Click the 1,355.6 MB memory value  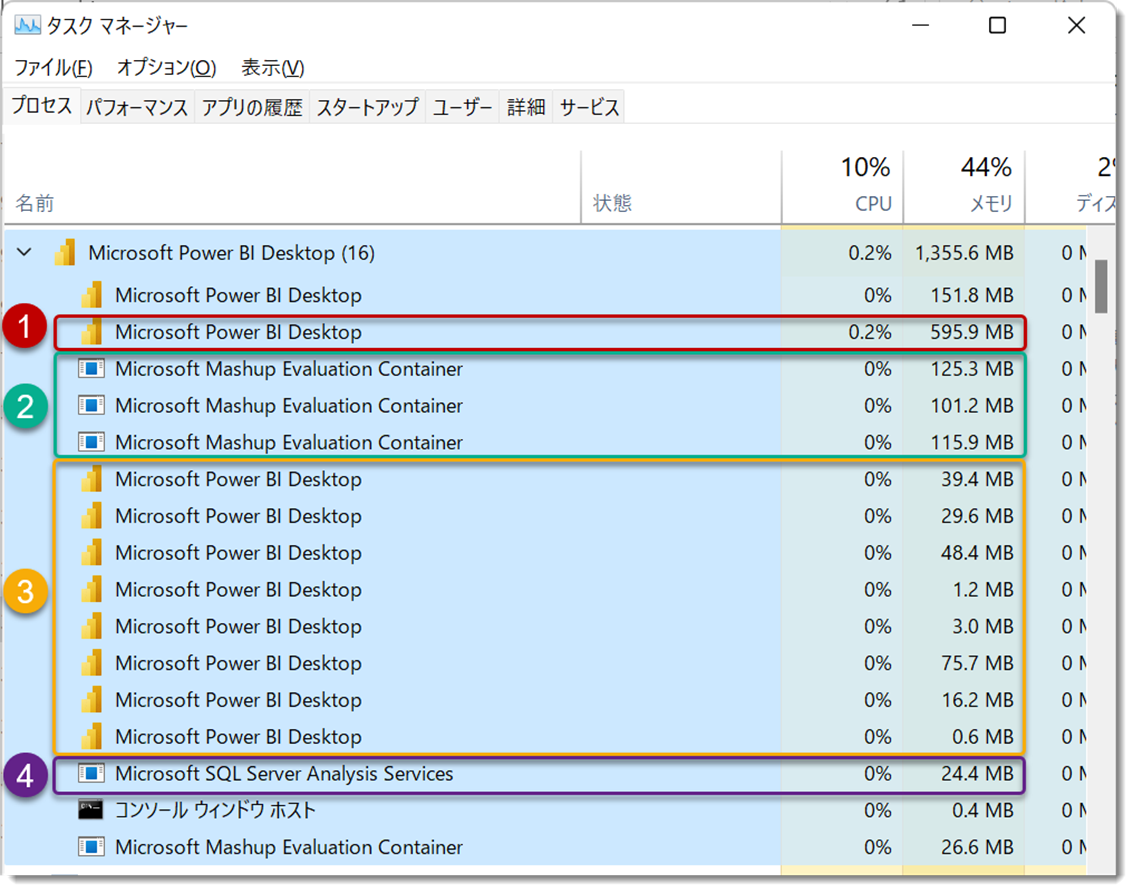(964, 253)
